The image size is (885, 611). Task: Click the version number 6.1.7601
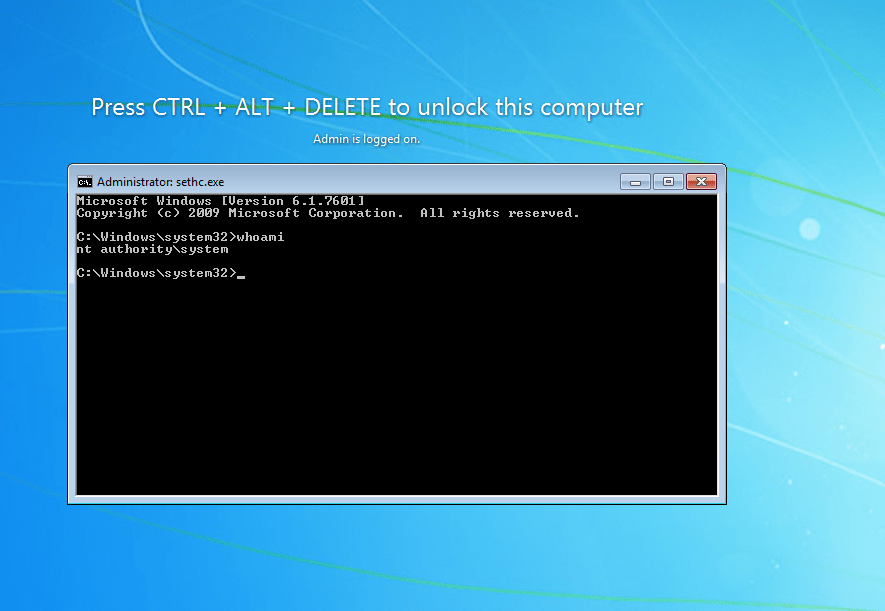point(323,201)
